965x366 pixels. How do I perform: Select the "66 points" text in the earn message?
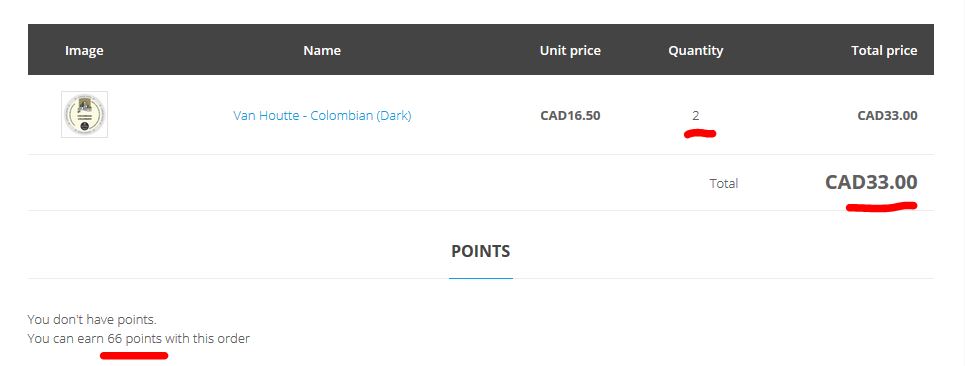(135, 338)
